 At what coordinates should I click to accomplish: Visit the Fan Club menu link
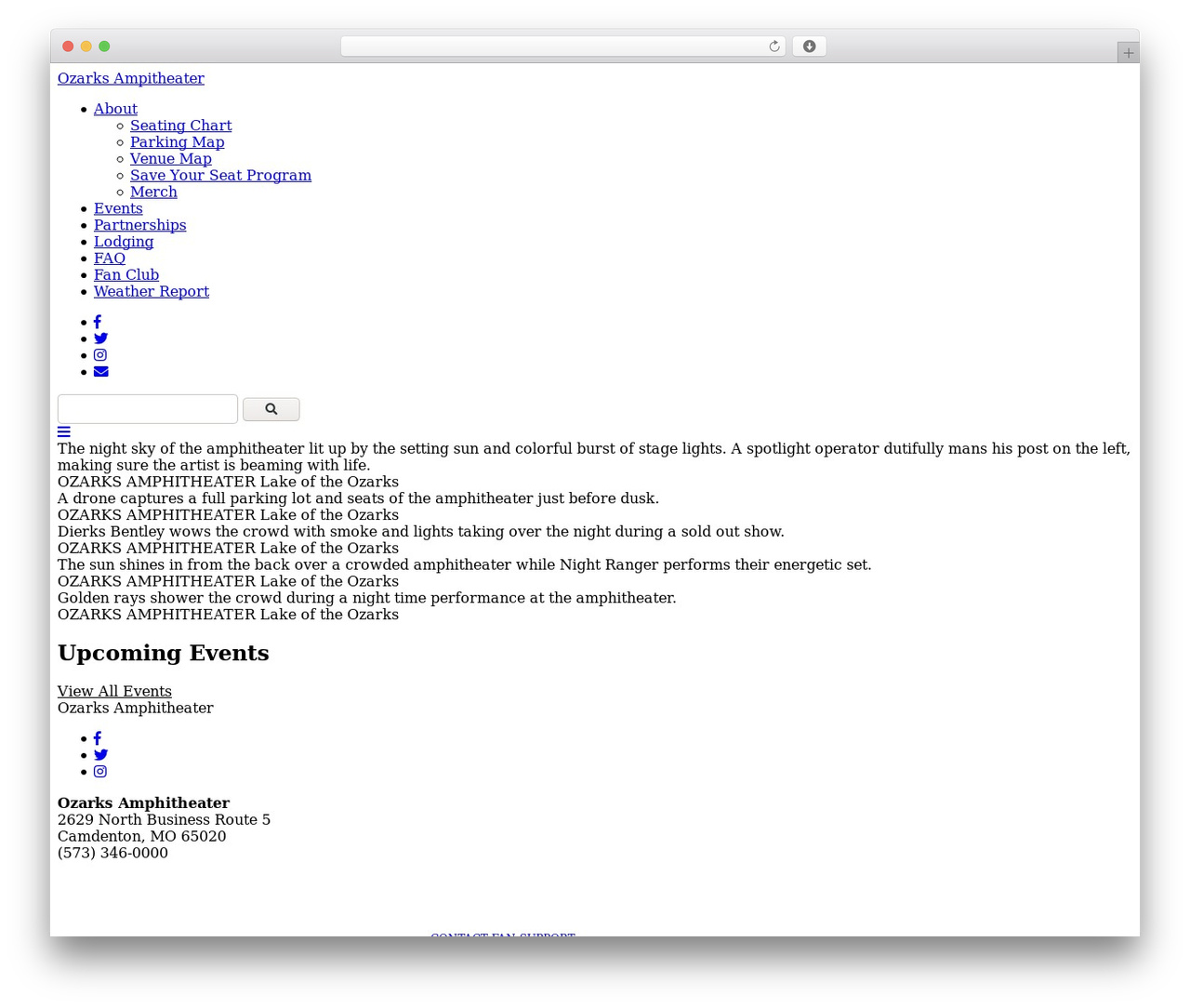126,275
